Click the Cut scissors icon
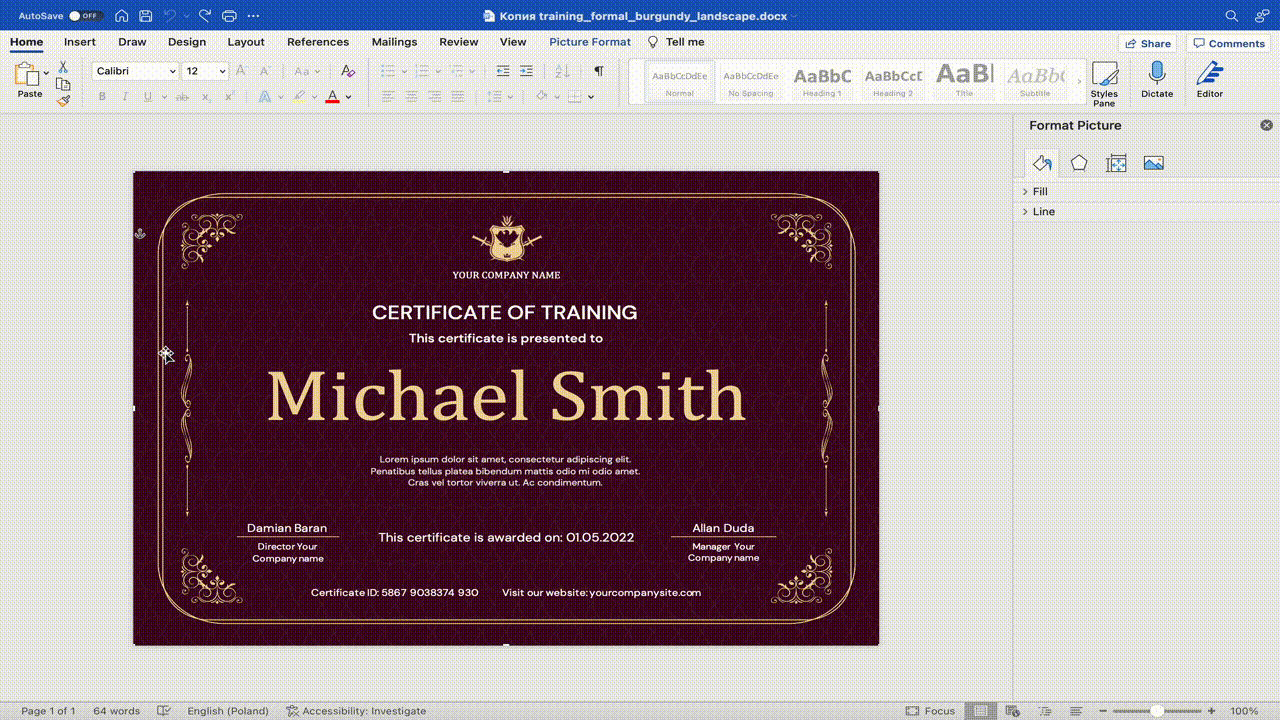Image resolution: width=1280 pixels, height=720 pixels. pos(63,67)
